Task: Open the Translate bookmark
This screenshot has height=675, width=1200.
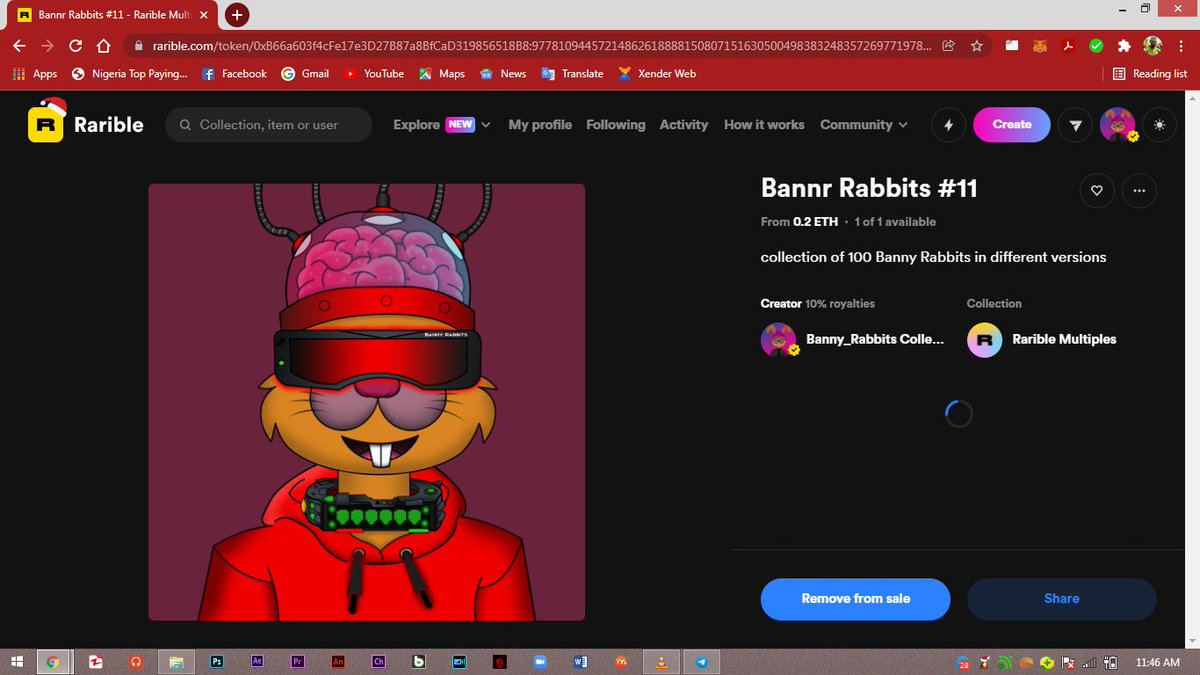Action: click(573, 74)
